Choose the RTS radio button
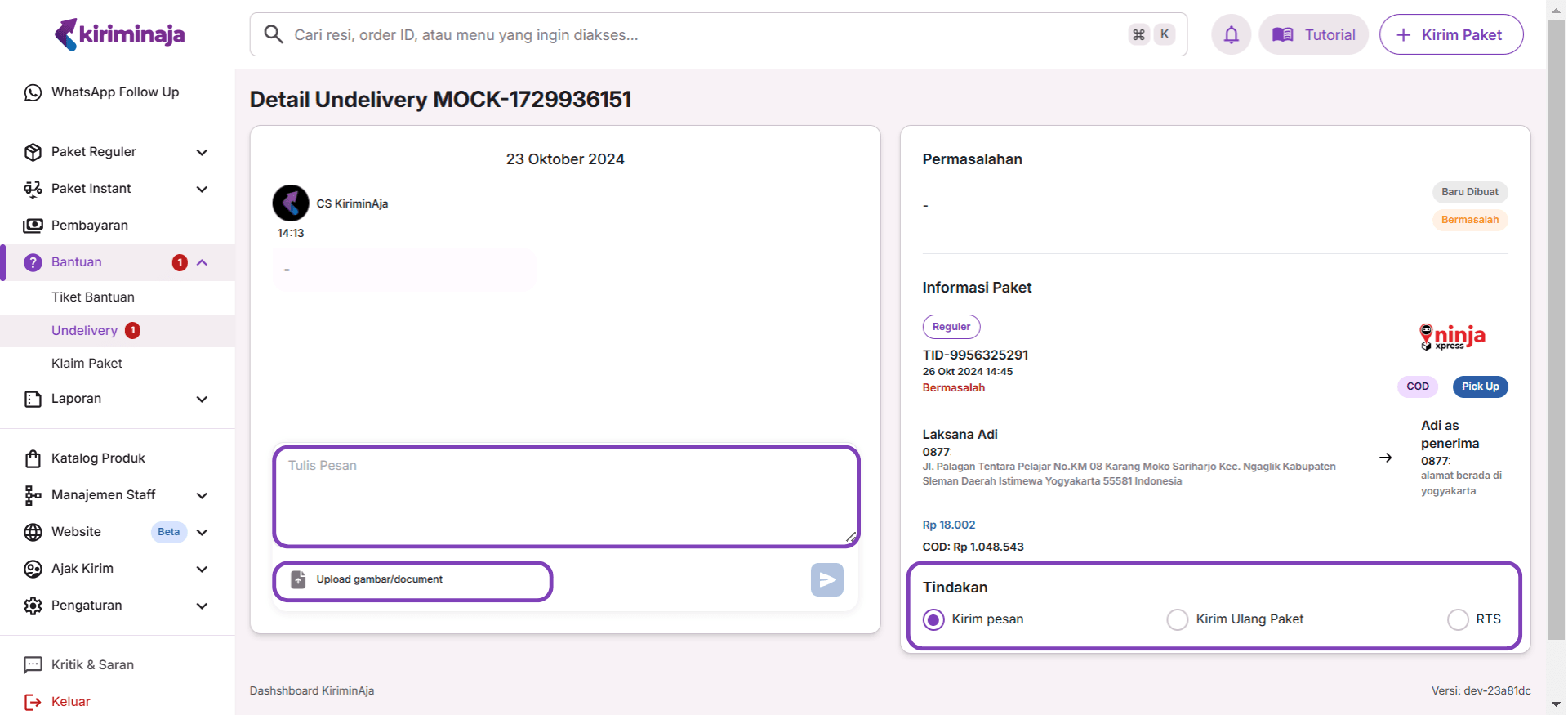Image resolution: width=1568 pixels, height=715 pixels. 1458,619
